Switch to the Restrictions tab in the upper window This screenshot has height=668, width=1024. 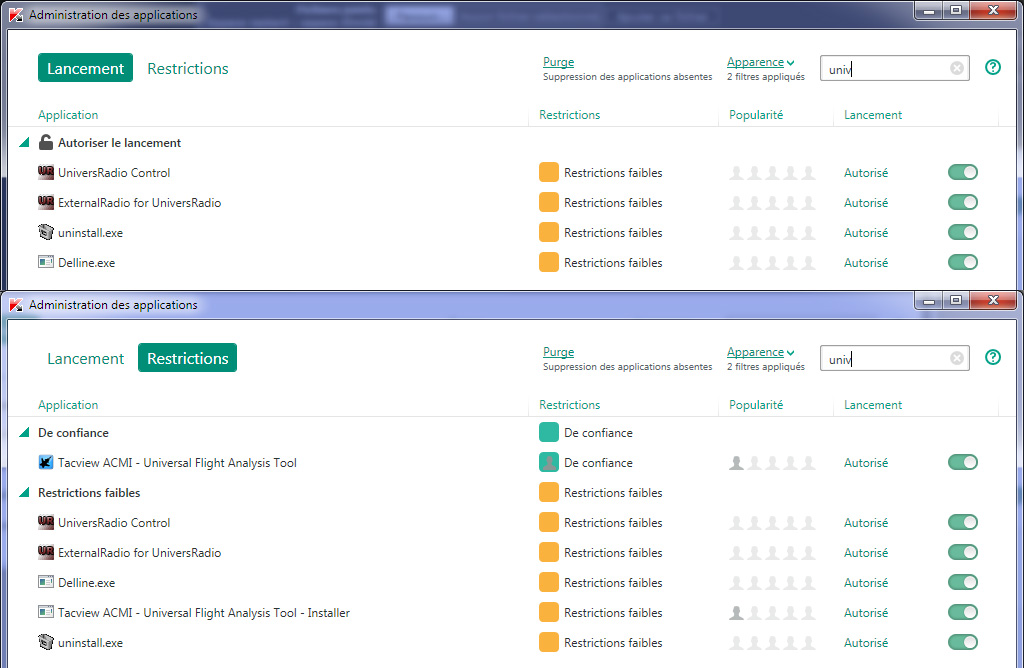click(188, 68)
